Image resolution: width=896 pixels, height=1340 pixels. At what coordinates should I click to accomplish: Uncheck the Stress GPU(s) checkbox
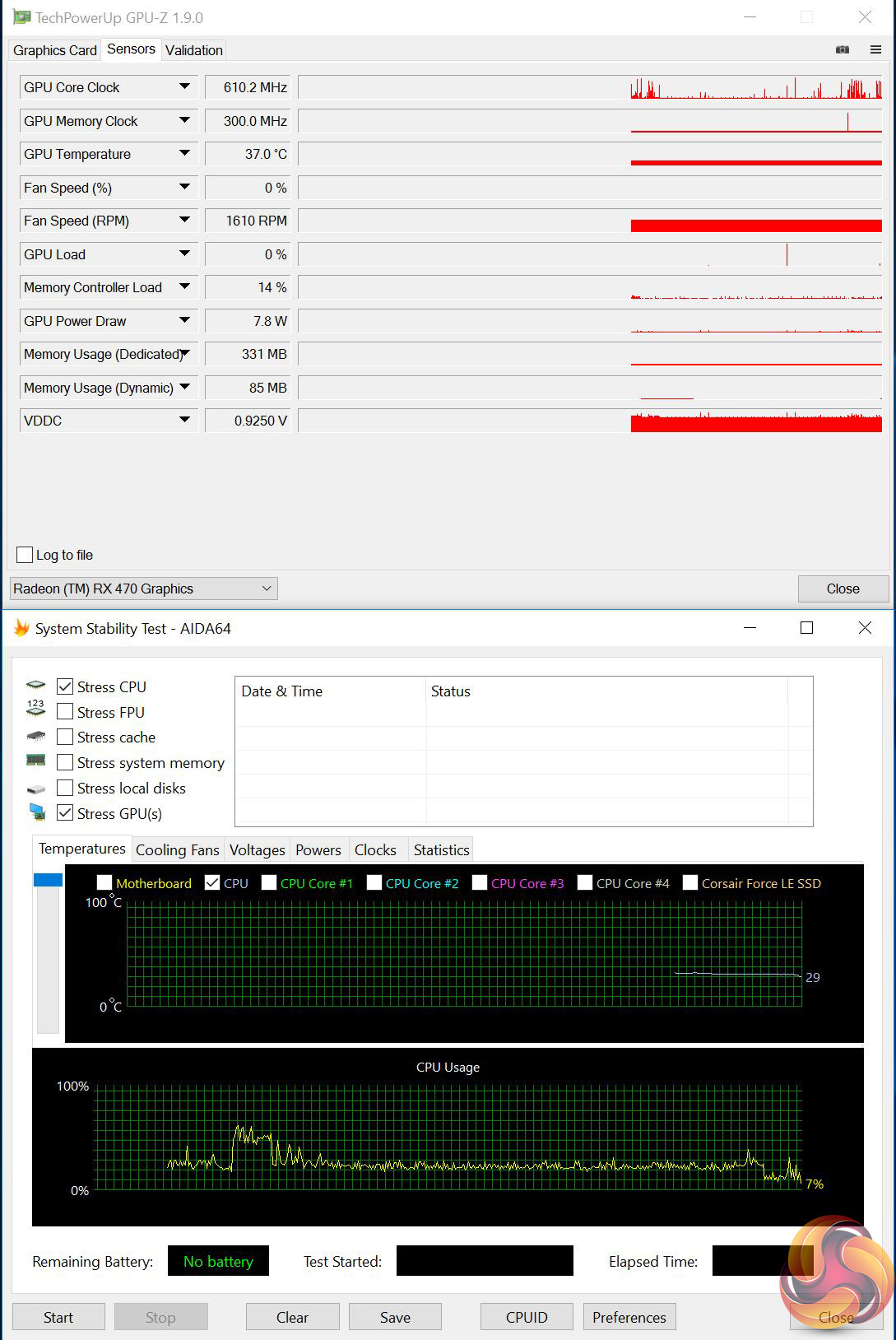65,813
